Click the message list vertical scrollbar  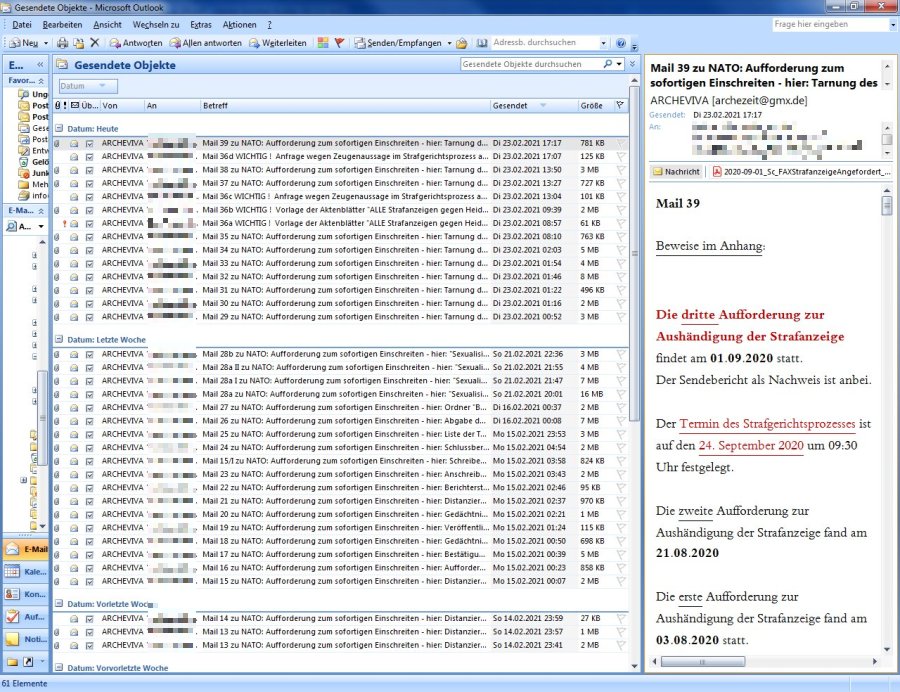click(634, 373)
